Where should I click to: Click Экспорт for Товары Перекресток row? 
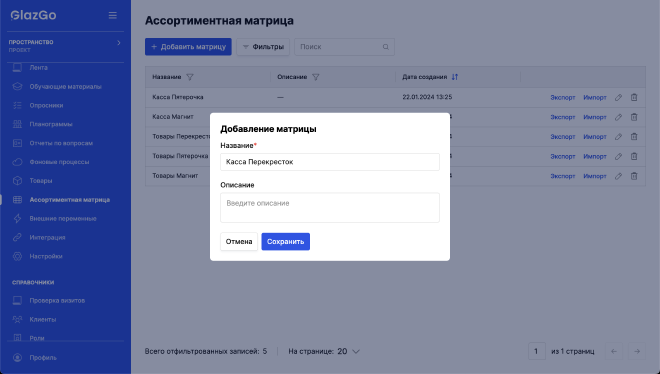coord(563,137)
